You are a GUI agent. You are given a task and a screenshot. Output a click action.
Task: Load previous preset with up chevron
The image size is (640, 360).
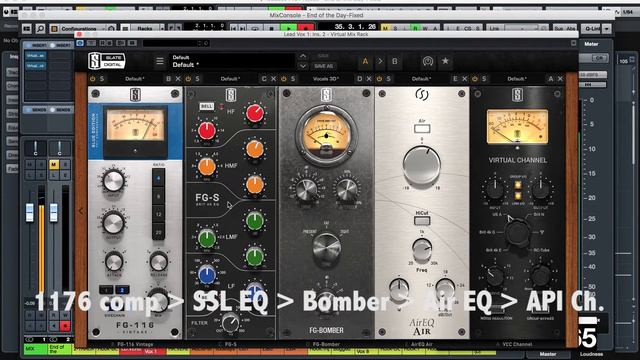(x=303, y=56)
